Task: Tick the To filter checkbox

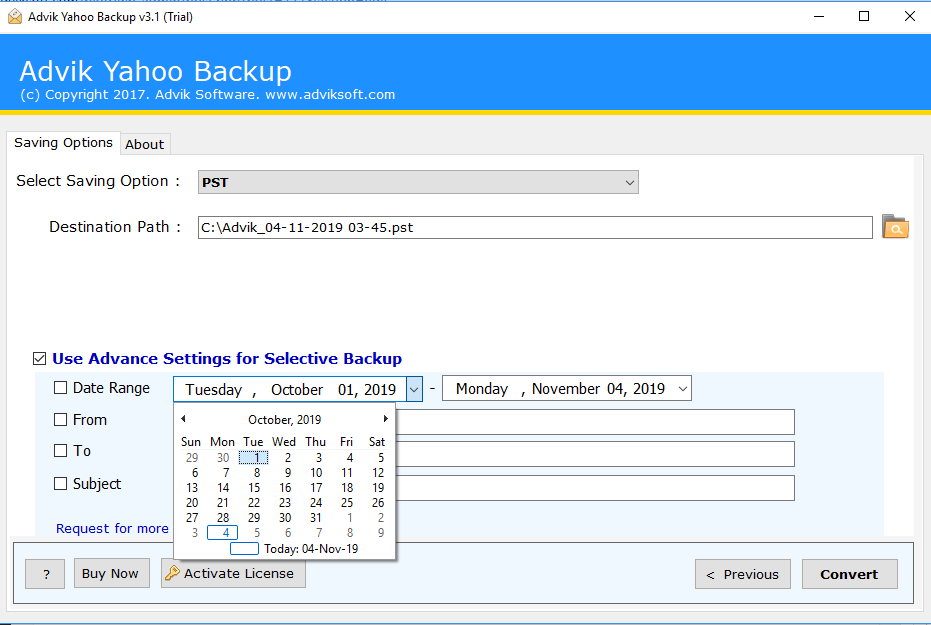Action: [61, 450]
